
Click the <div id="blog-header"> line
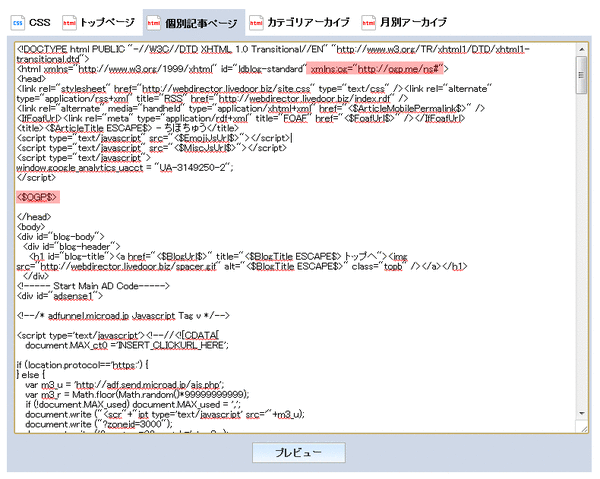coord(72,247)
